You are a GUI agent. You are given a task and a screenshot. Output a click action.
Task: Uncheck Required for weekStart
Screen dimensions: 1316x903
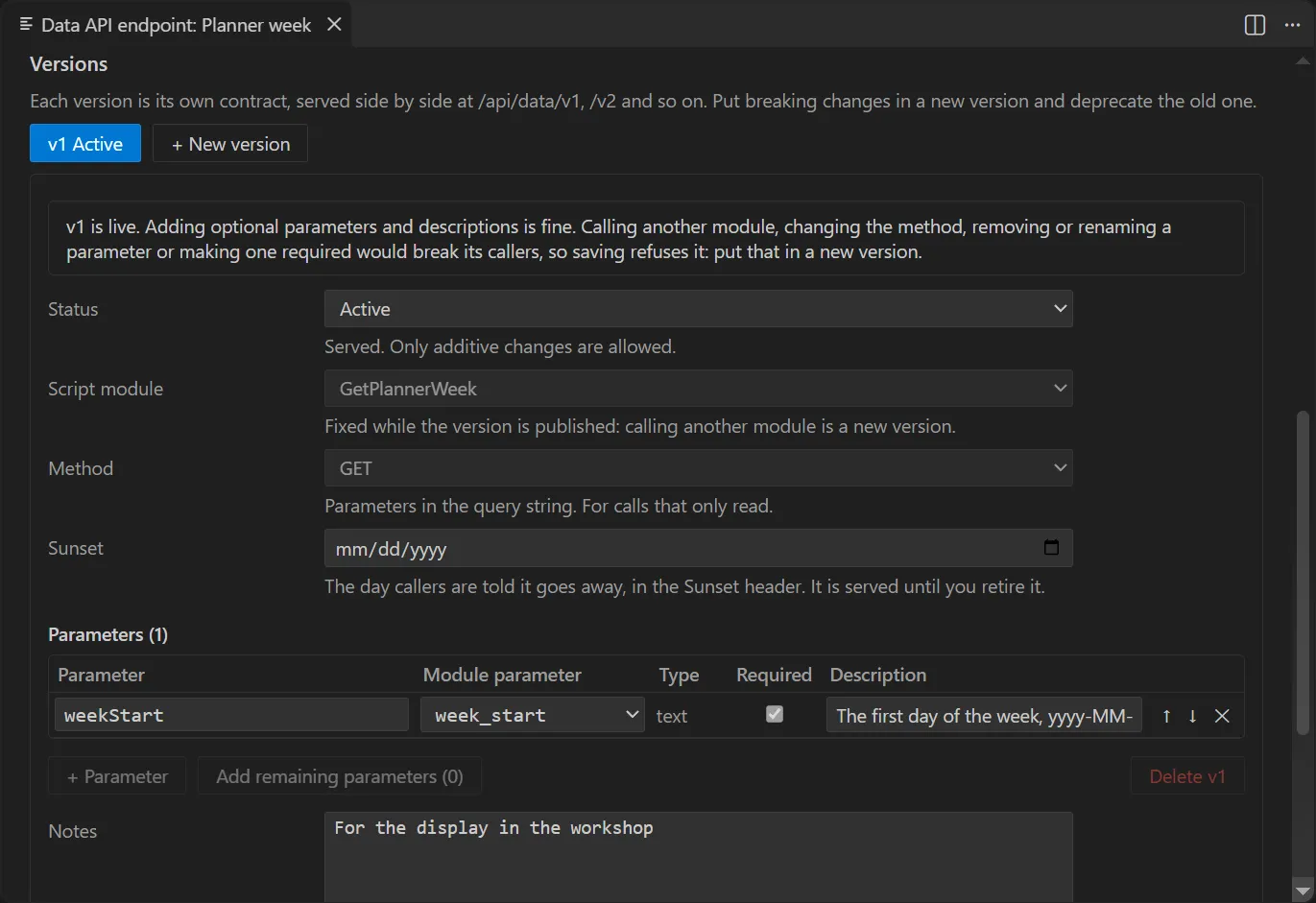[x=775, y=714]
